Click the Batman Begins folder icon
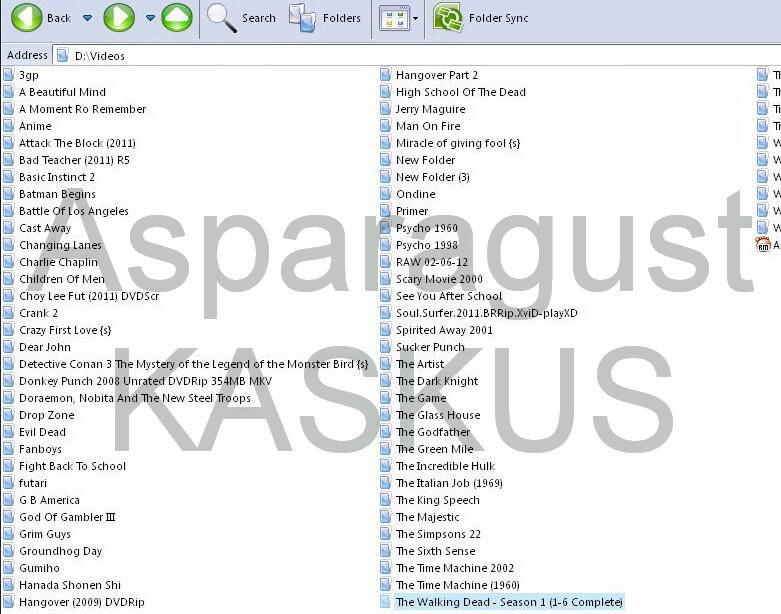This screenshot has width=781, height=614. (x=8, y=194)
